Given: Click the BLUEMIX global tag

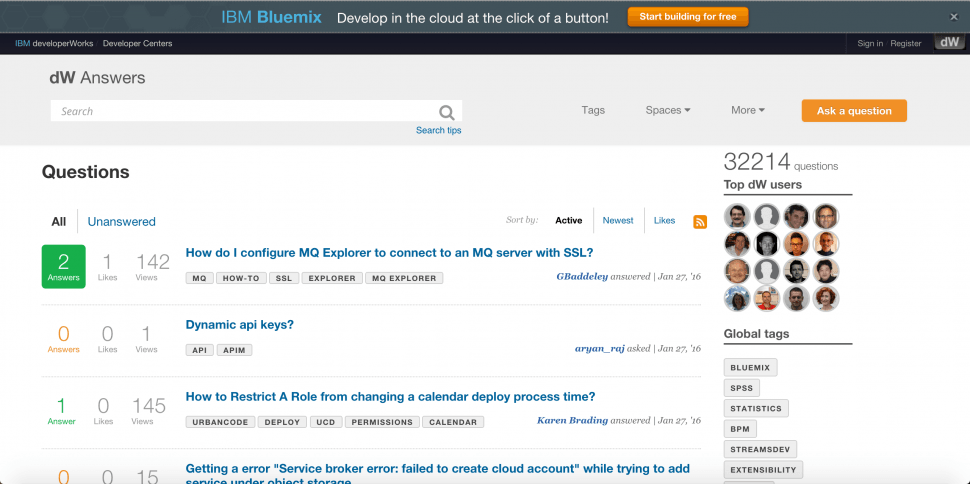Looking at the screenshot, I should (750, 368).
